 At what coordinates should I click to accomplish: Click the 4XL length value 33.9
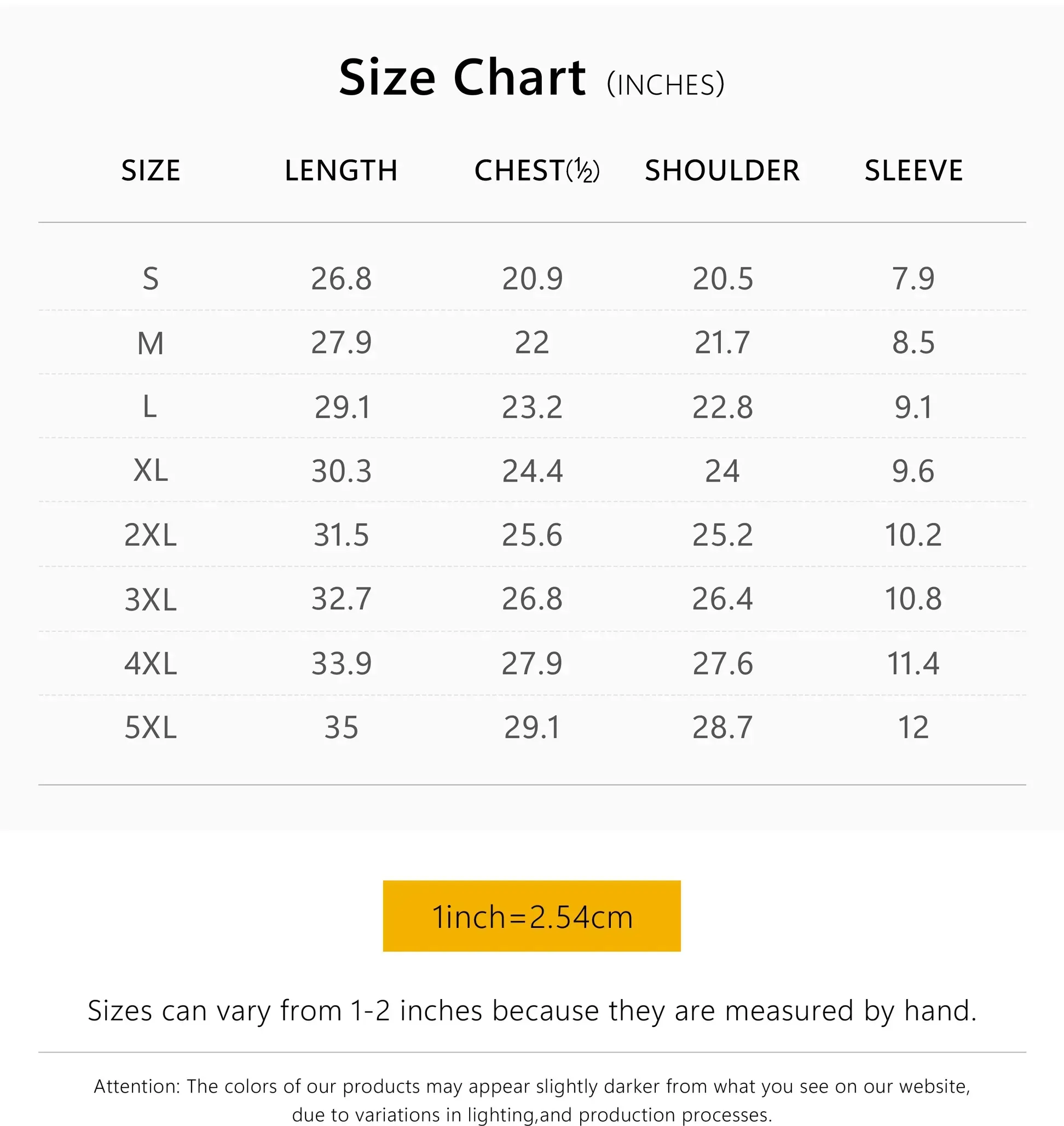tap(341, 663)
